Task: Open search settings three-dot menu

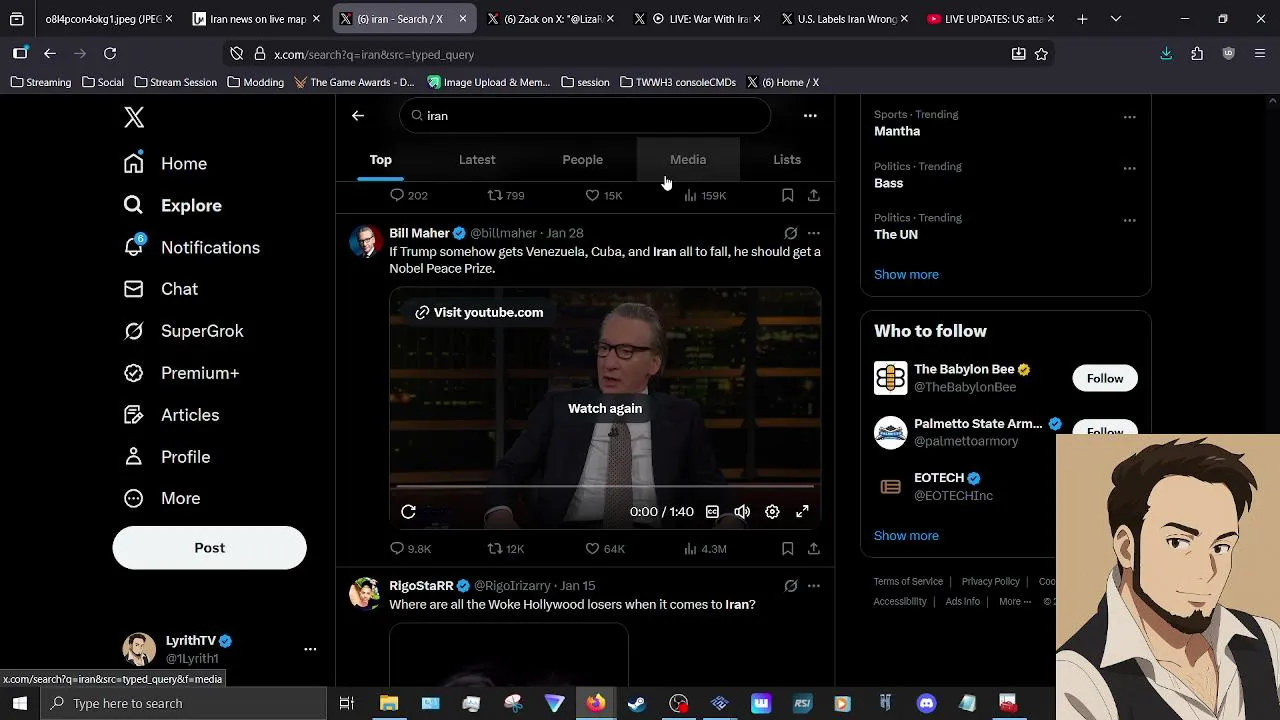Action: pyautogui.click(x=810, y=116)
